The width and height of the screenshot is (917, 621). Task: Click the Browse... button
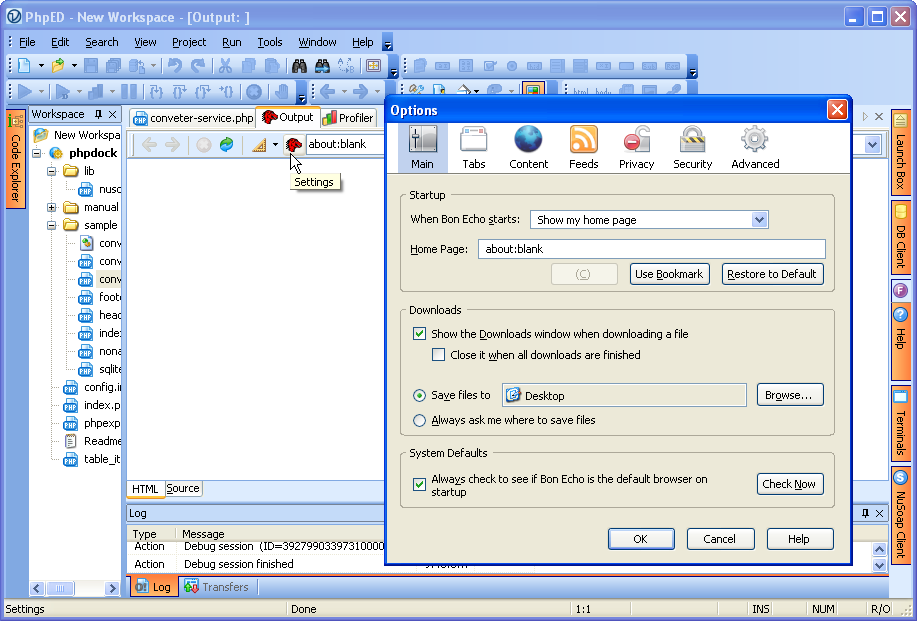(x=790, y=395)
